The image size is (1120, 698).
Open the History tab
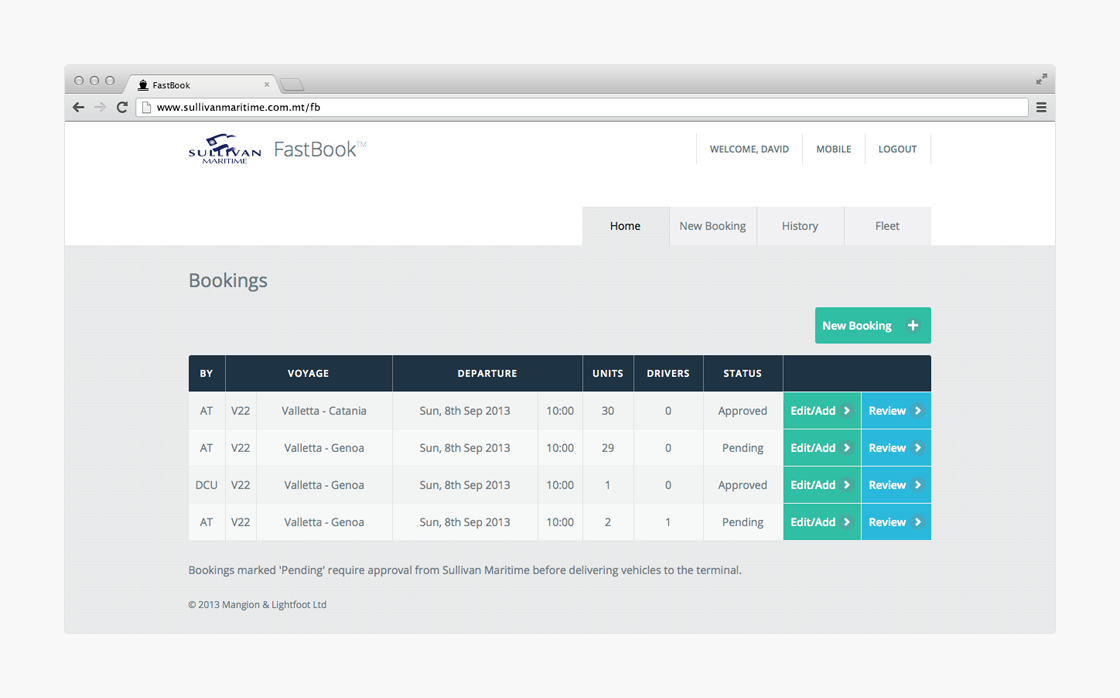[800, 226]
